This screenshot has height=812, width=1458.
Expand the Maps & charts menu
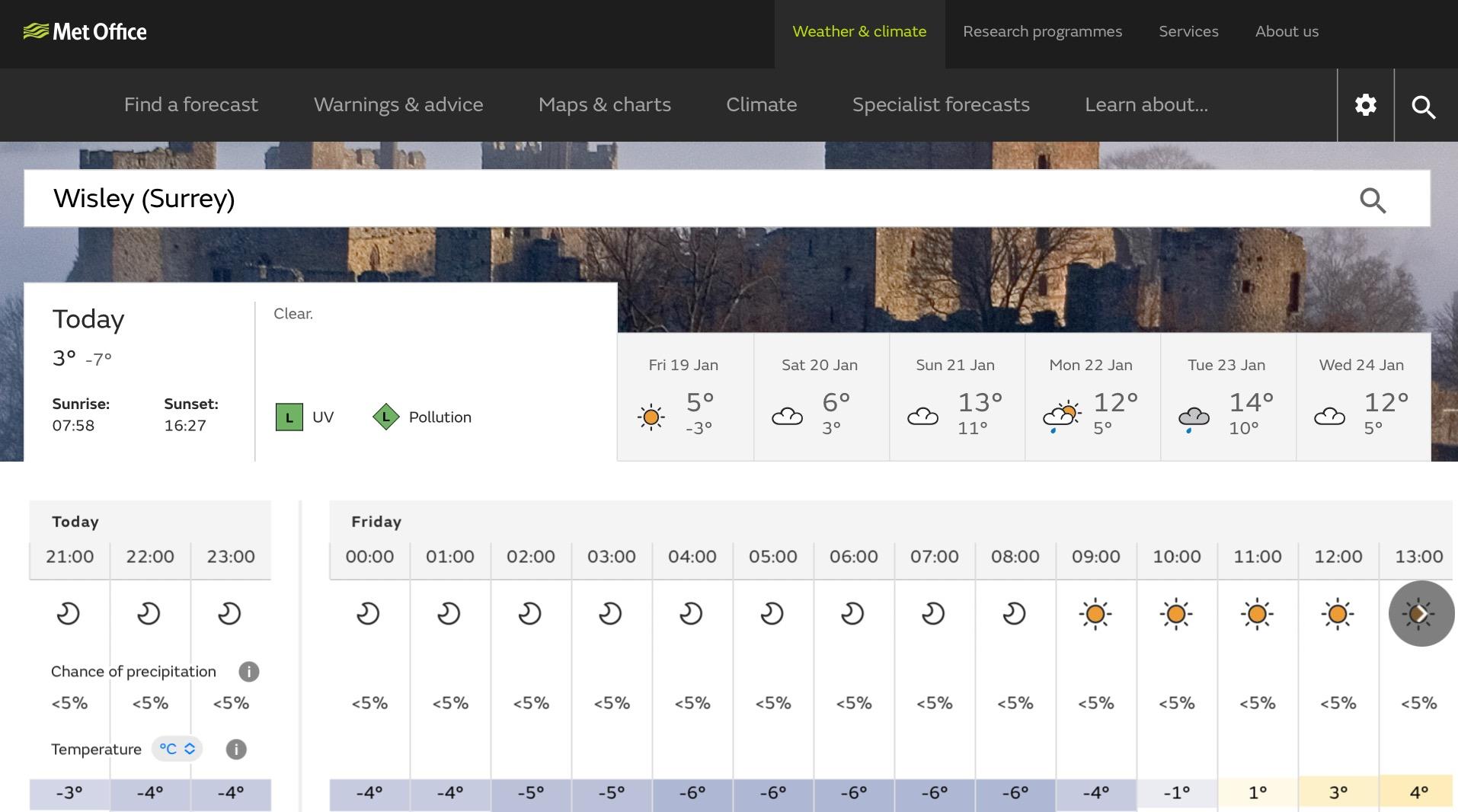604,105
